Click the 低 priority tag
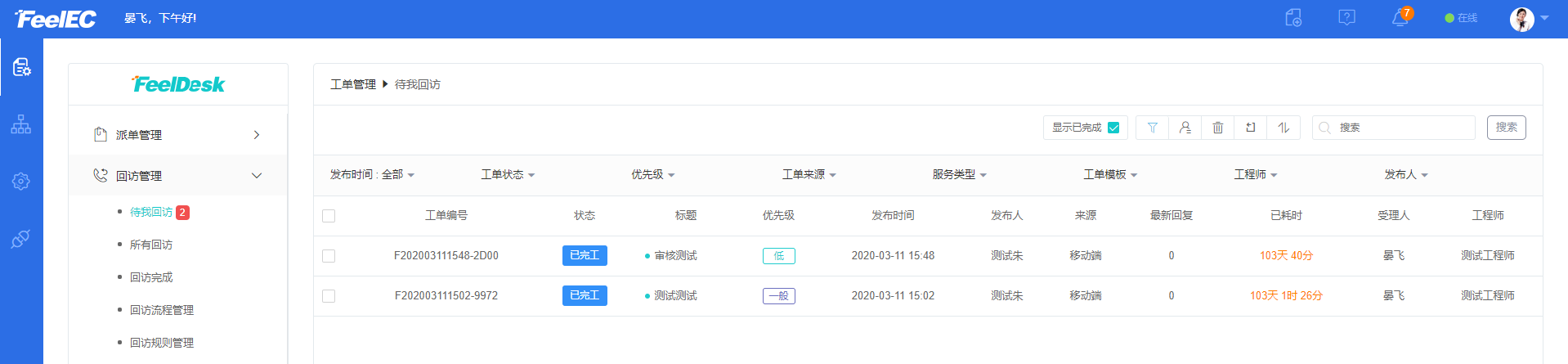 point(779,256)
